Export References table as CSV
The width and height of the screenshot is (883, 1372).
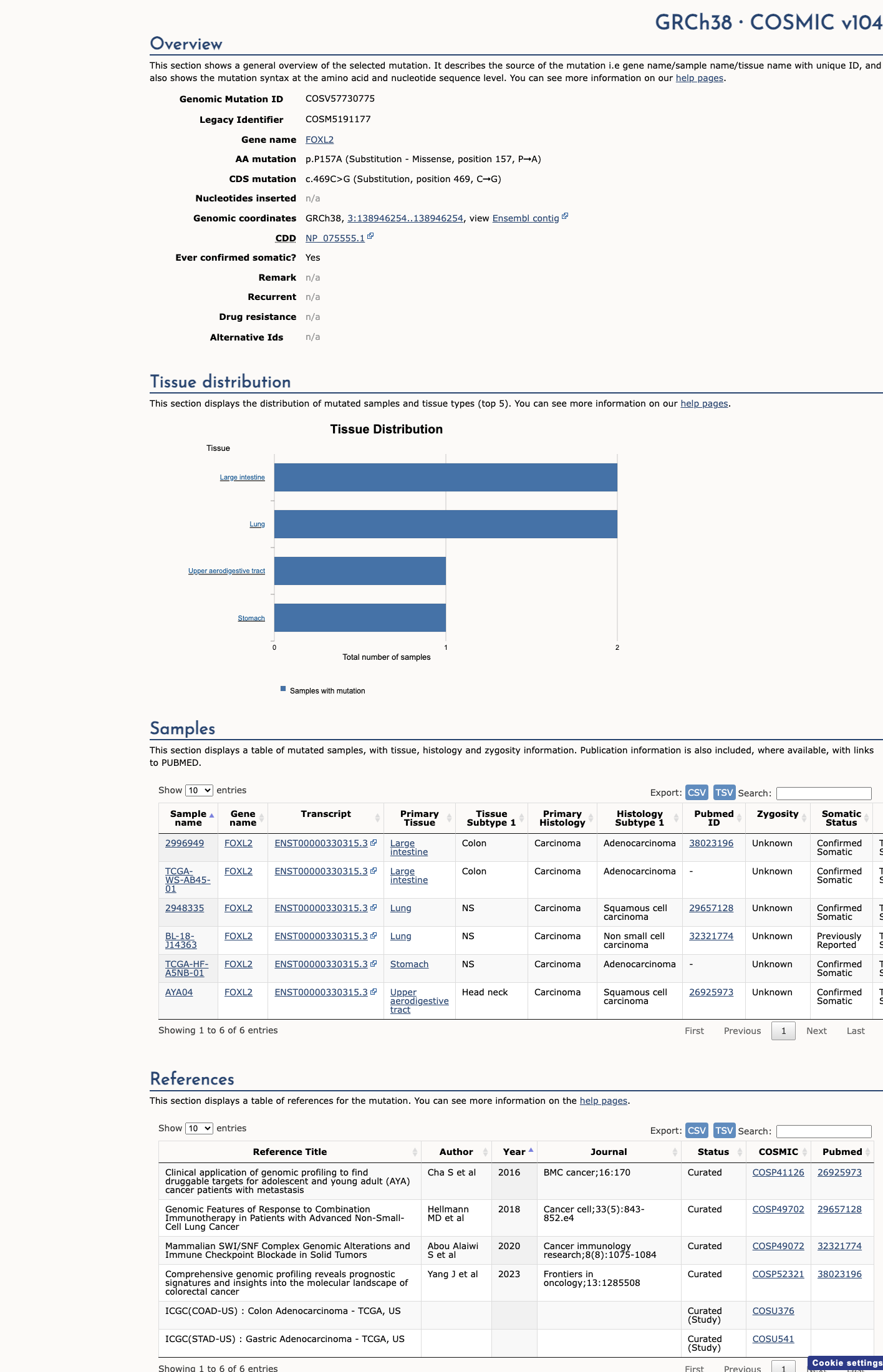click(697, 1130)
